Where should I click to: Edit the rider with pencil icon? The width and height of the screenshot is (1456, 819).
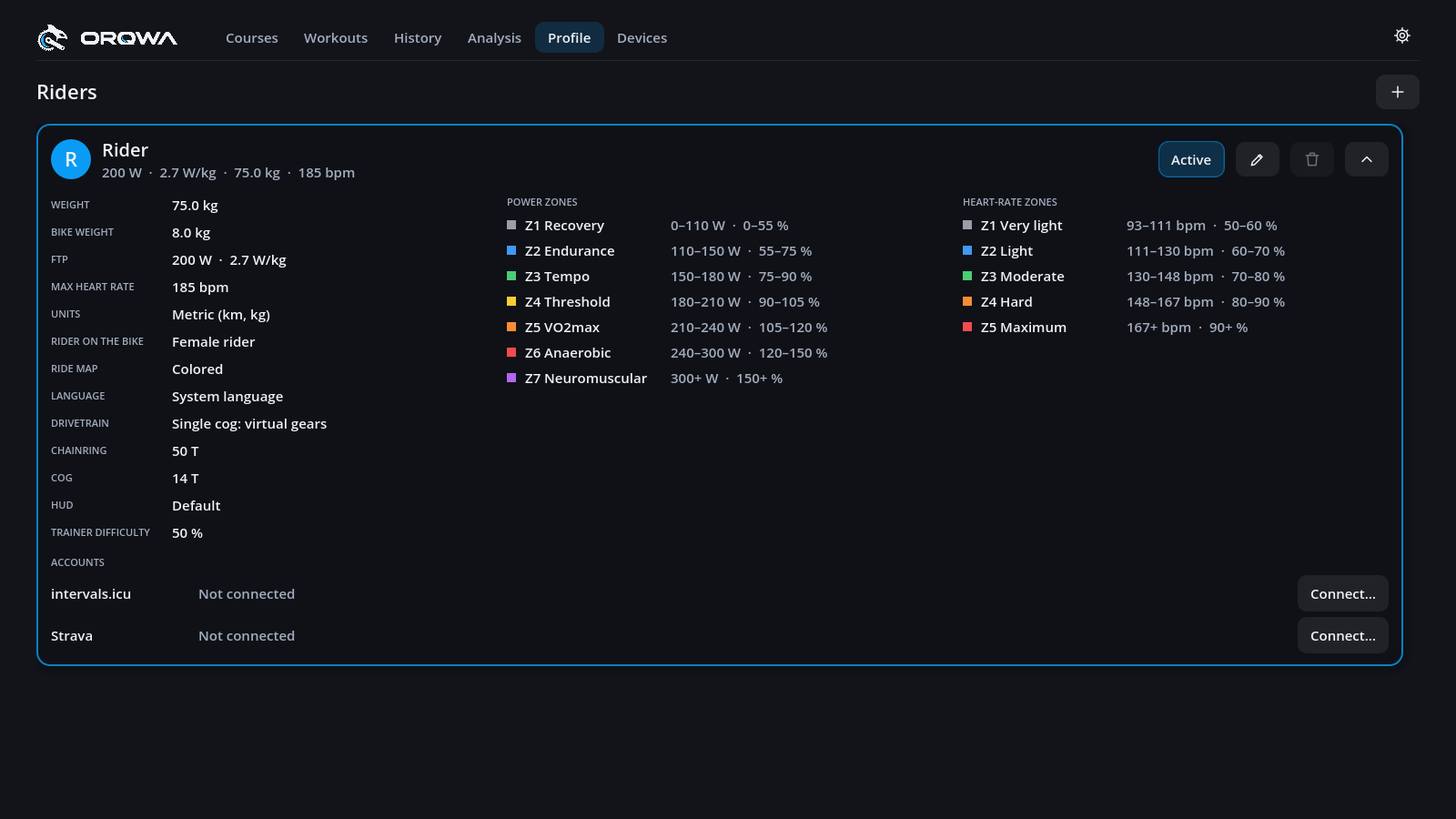[x=1258, y=159]
